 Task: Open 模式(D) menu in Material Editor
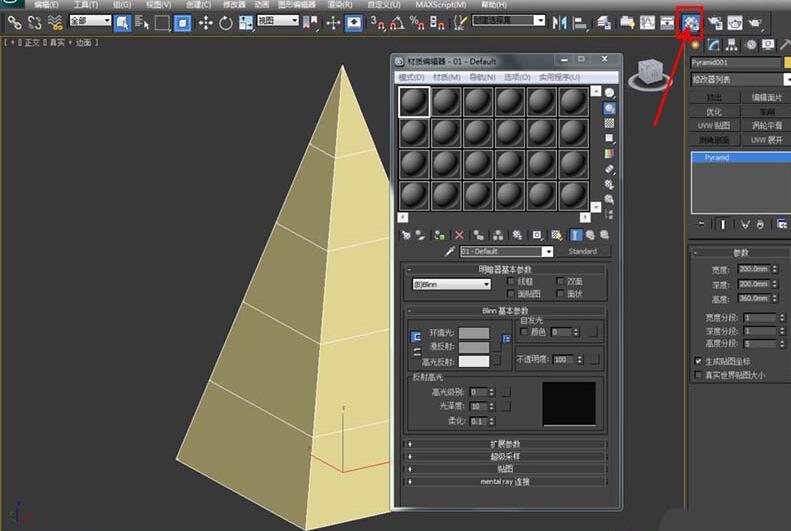(x=411, y=77)
